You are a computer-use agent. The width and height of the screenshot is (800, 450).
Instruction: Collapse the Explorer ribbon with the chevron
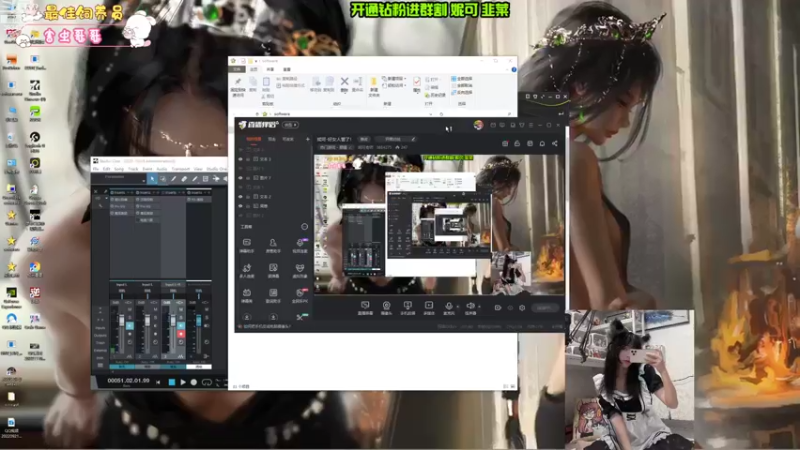pos(508,69)
